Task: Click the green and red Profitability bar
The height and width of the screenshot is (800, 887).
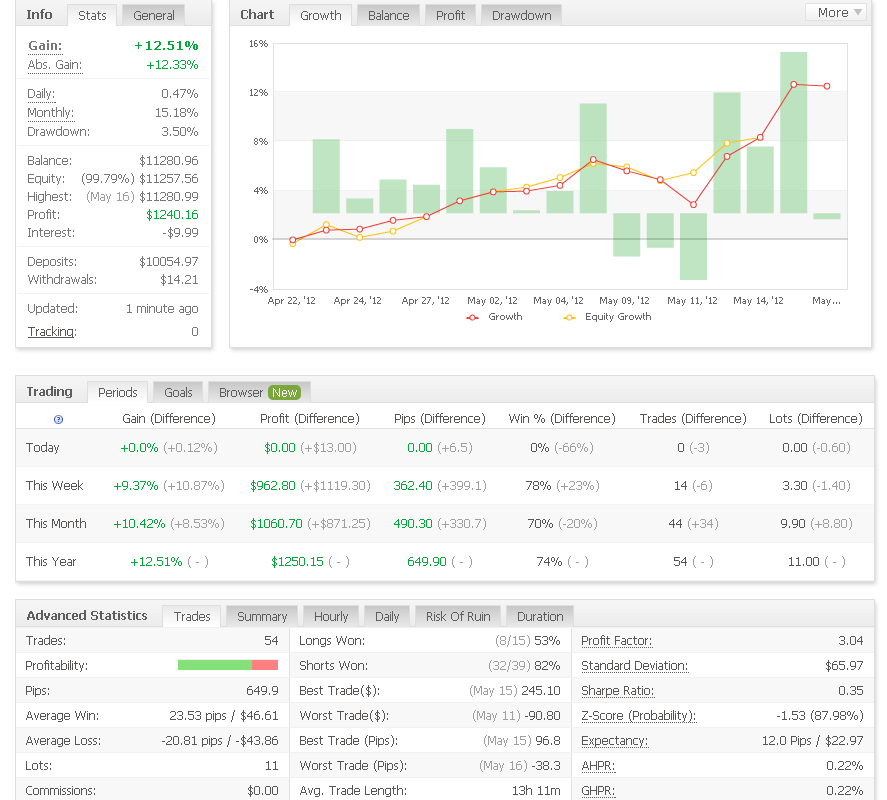Action: point(227,665)
